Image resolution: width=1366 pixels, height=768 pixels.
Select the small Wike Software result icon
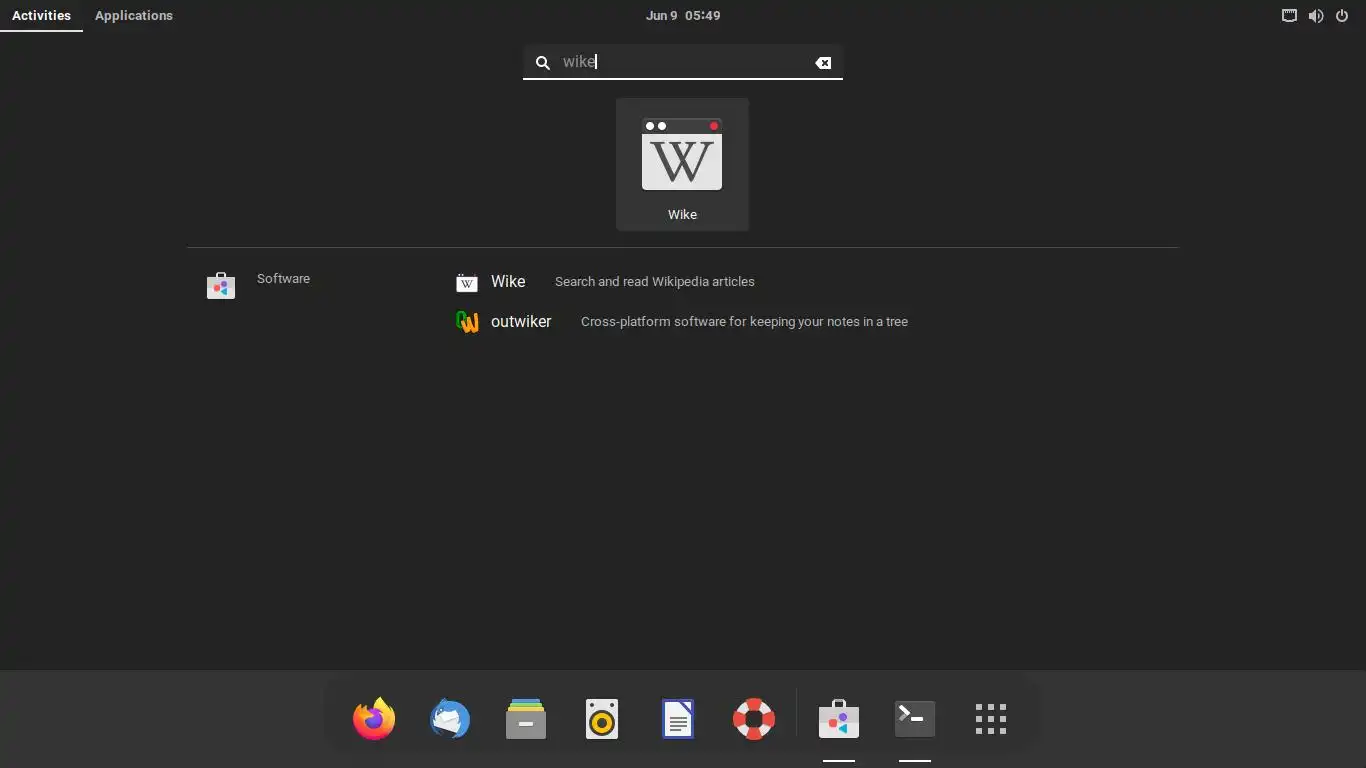click(x=467, y=283)
